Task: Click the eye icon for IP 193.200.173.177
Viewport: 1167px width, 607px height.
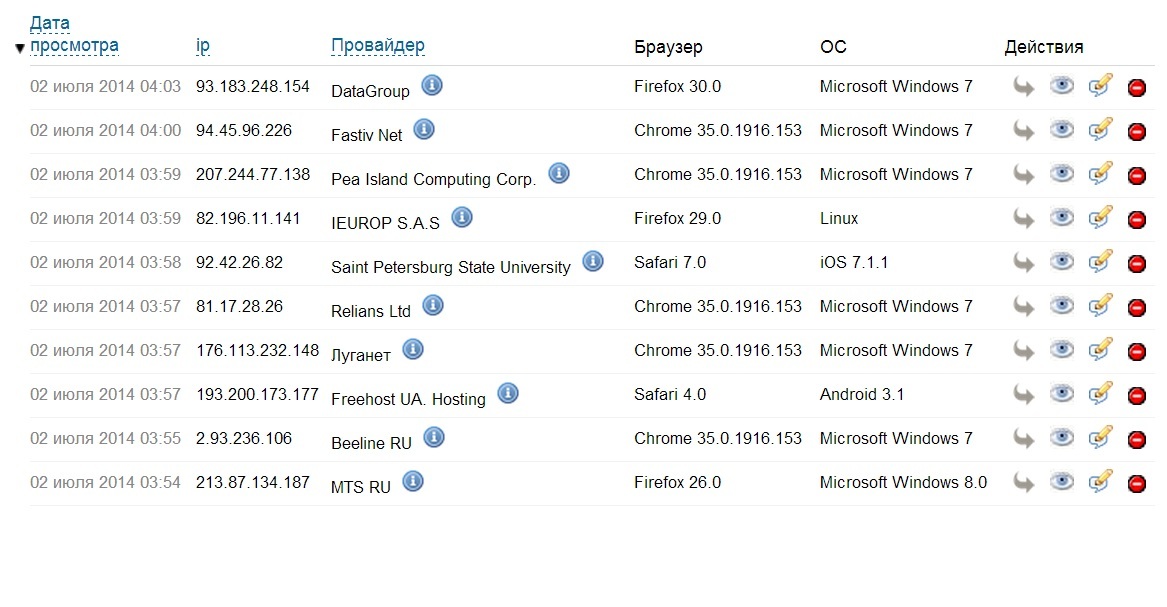Action: 1062,394
